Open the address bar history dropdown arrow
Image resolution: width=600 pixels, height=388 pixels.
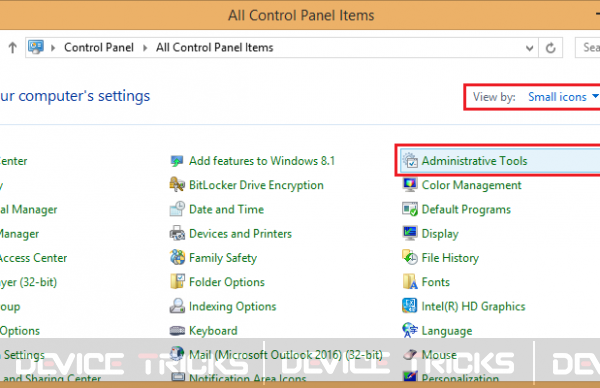[x=529, y=48]
